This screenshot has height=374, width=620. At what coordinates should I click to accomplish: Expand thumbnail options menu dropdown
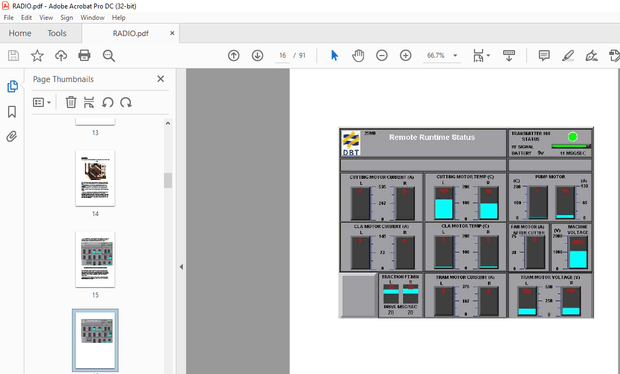pyautogui.click(x=42, y=102)
